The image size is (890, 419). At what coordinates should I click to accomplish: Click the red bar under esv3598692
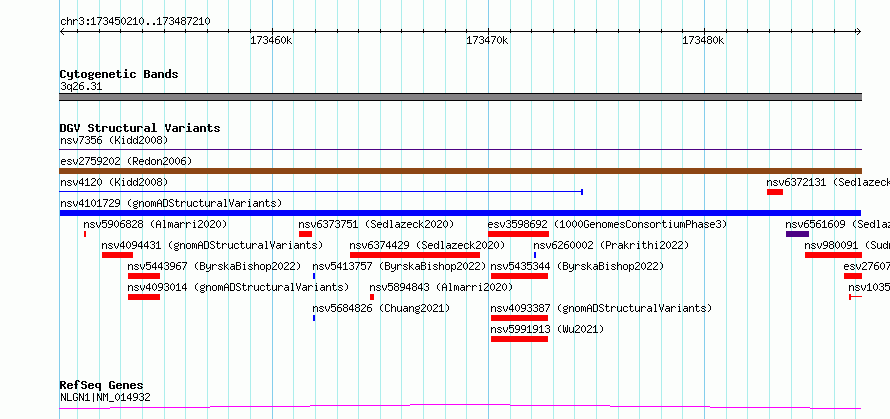tap(518, 234)
